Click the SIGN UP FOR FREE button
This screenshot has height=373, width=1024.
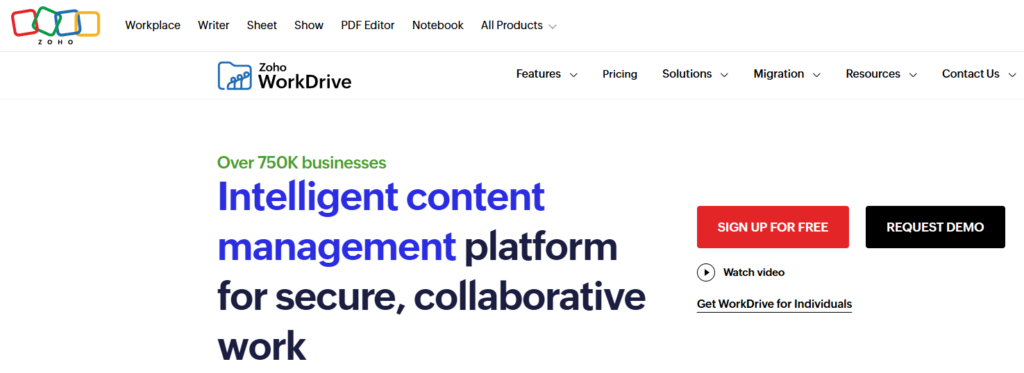point(773,227)
